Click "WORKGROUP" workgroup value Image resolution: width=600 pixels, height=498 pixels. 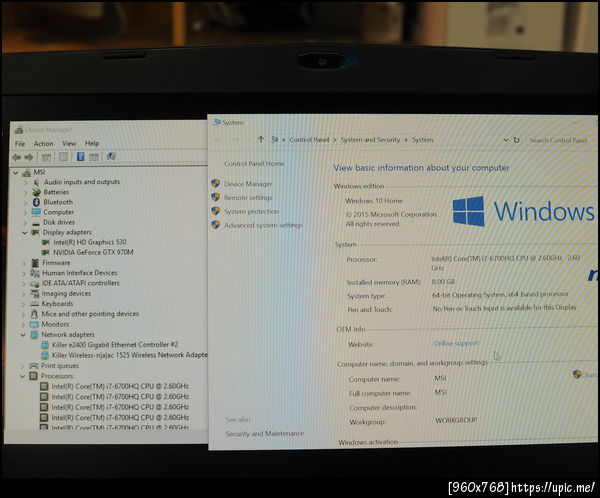456,420
